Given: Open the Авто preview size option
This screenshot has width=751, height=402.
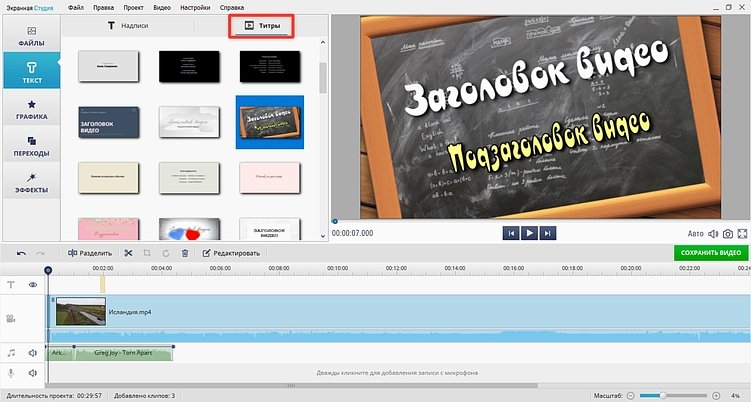Looking at the screenshot, I should click(695, 233).
